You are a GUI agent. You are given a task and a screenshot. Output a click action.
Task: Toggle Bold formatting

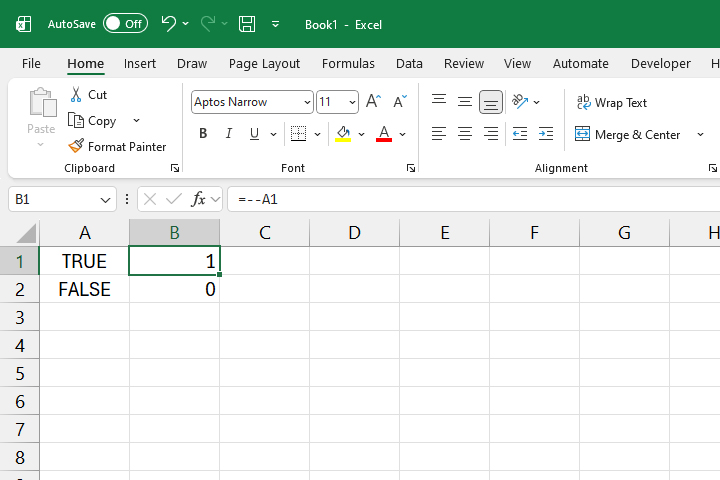point(203,134)
